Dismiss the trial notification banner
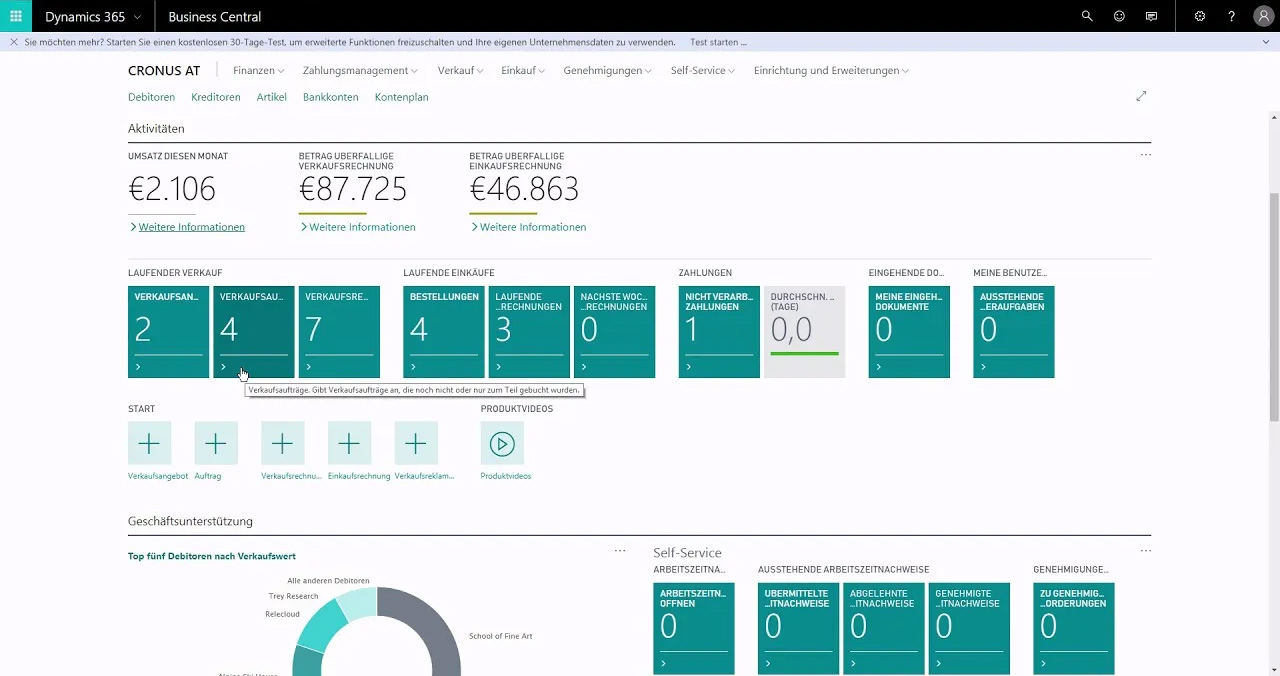The width and height of the screenshot is (1280, 676). [14, 43]
